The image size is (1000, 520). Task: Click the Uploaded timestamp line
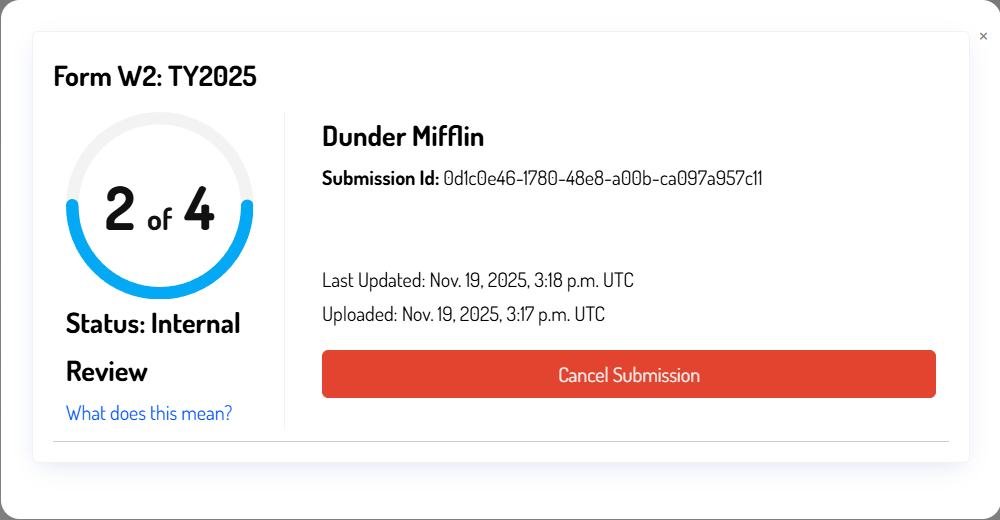coord(463,314)
